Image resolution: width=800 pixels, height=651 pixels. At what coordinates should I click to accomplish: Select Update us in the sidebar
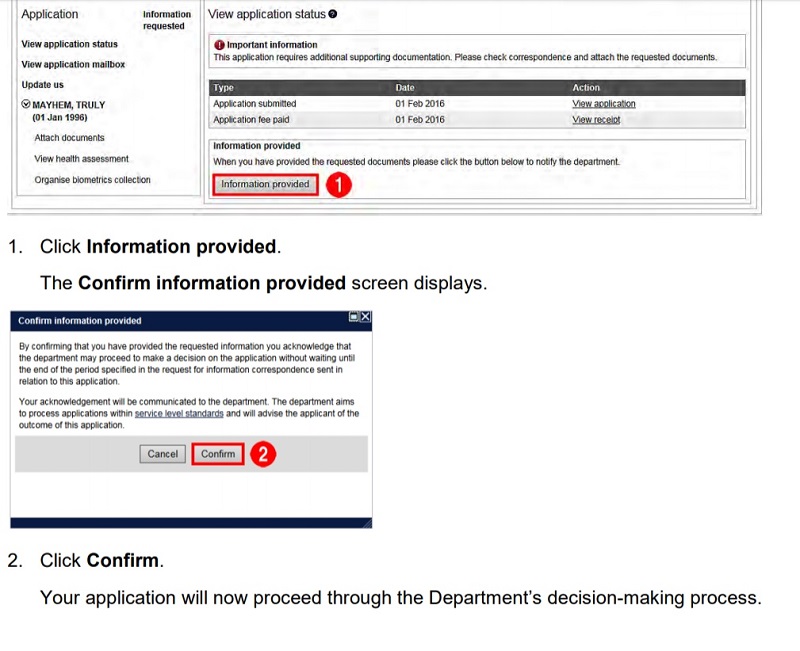coord(43,85)
